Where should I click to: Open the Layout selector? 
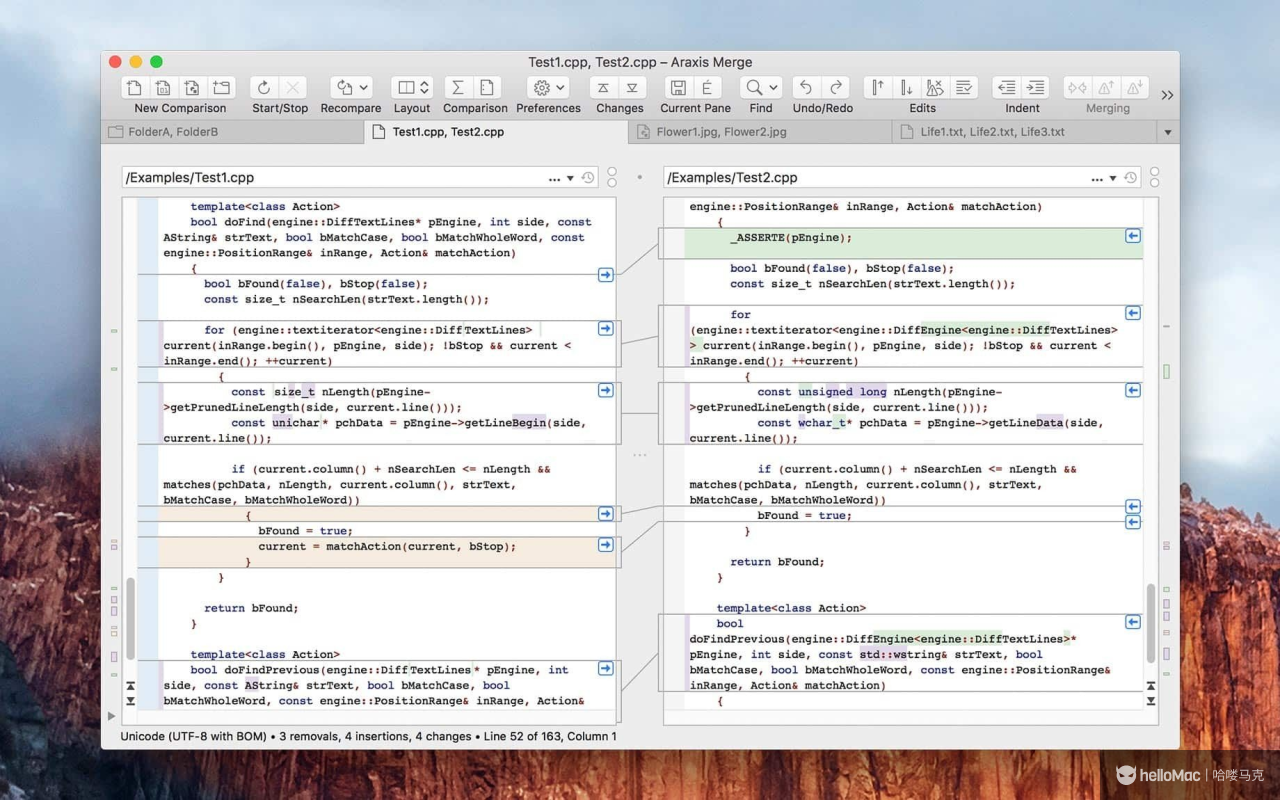pos(411,88)
